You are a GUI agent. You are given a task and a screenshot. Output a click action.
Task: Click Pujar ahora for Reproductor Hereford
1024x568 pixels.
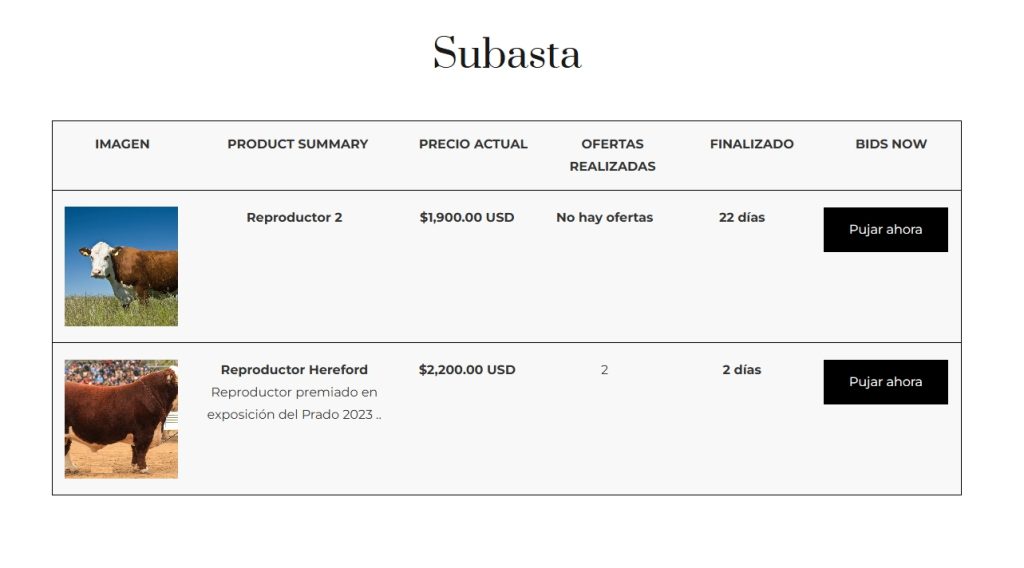885,381
